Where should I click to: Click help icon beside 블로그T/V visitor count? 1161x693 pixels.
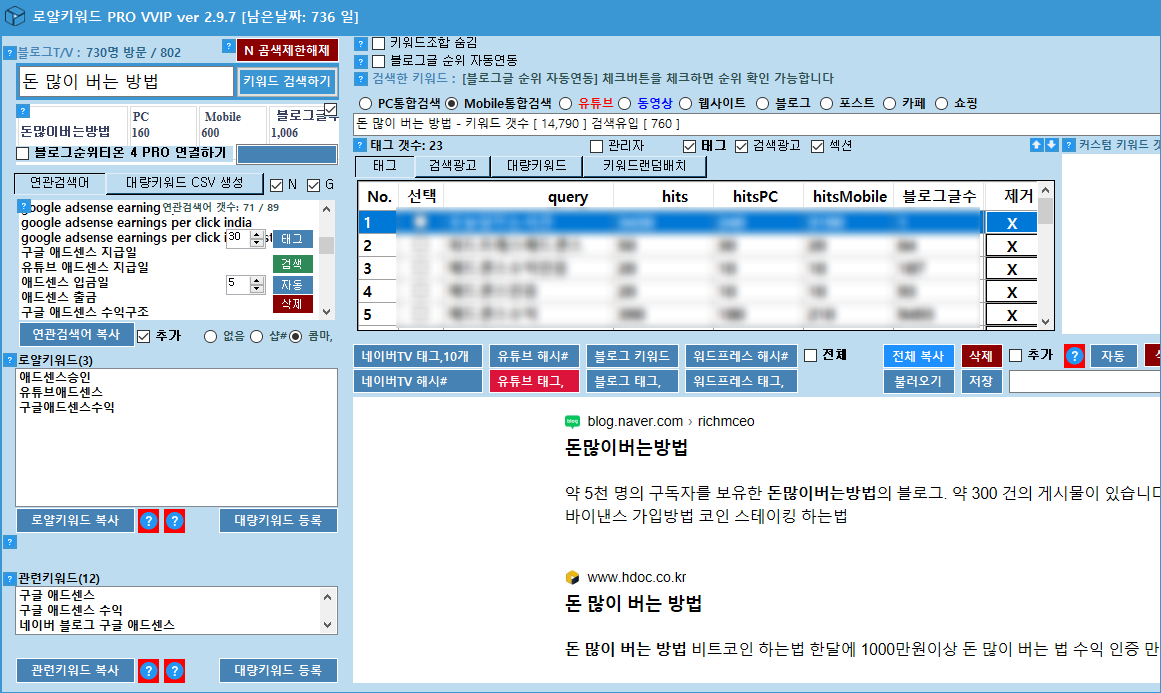(10, 53)
